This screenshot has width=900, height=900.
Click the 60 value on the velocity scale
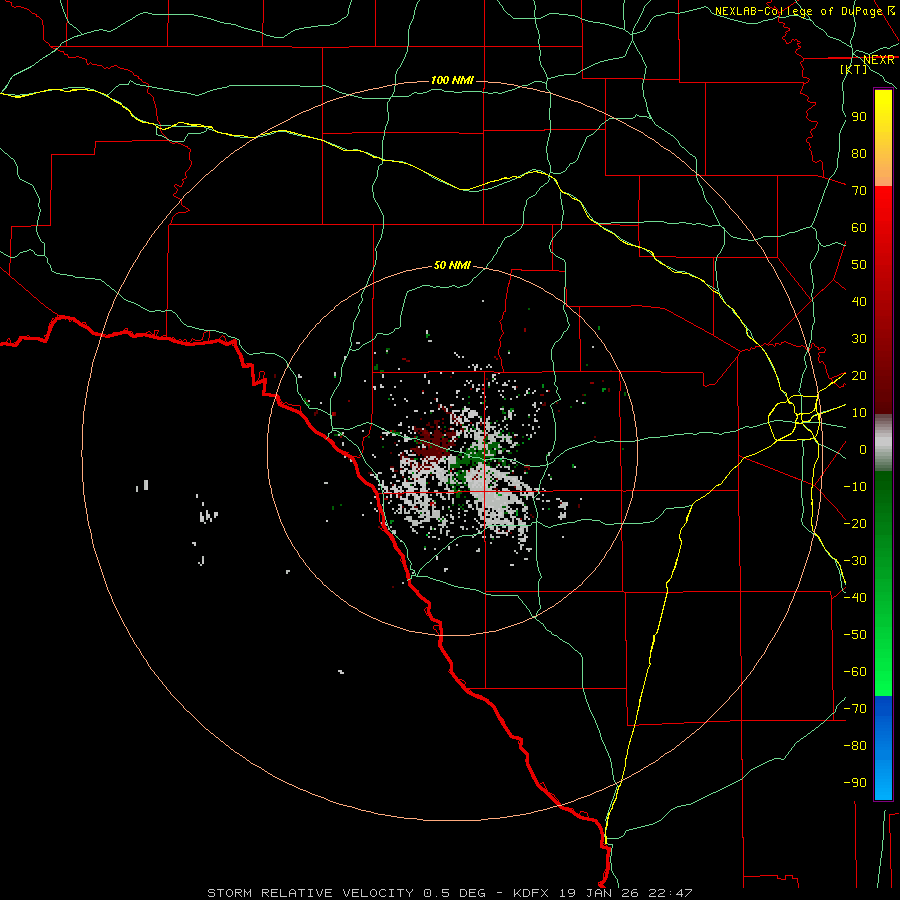tap(859, 227)
